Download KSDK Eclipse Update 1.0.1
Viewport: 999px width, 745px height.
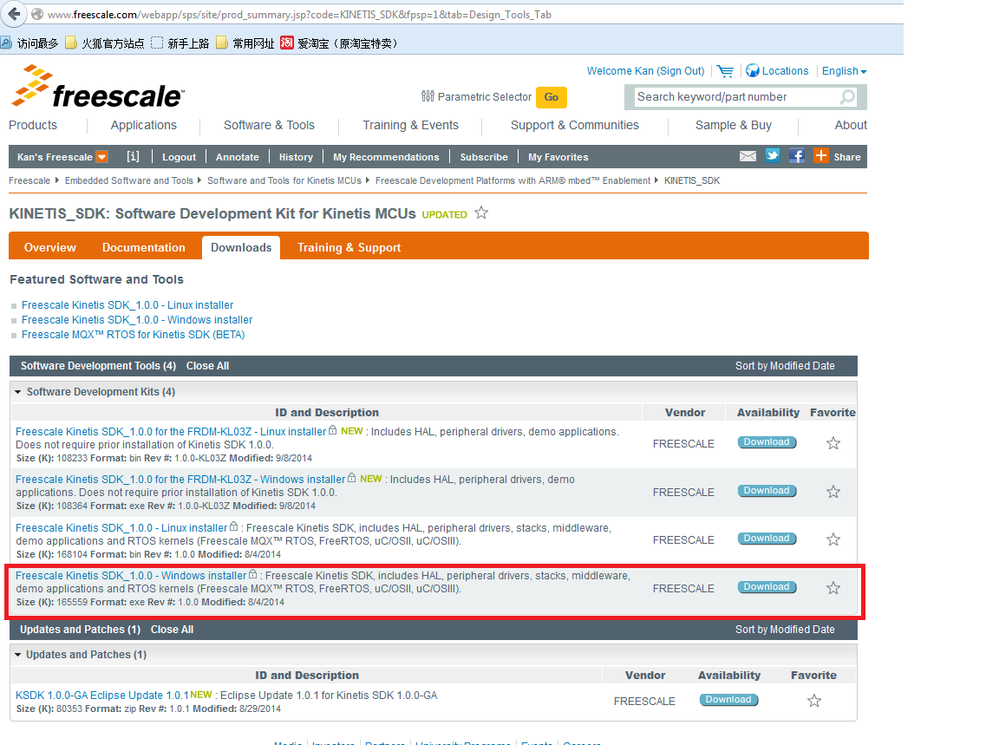point(728,700)
